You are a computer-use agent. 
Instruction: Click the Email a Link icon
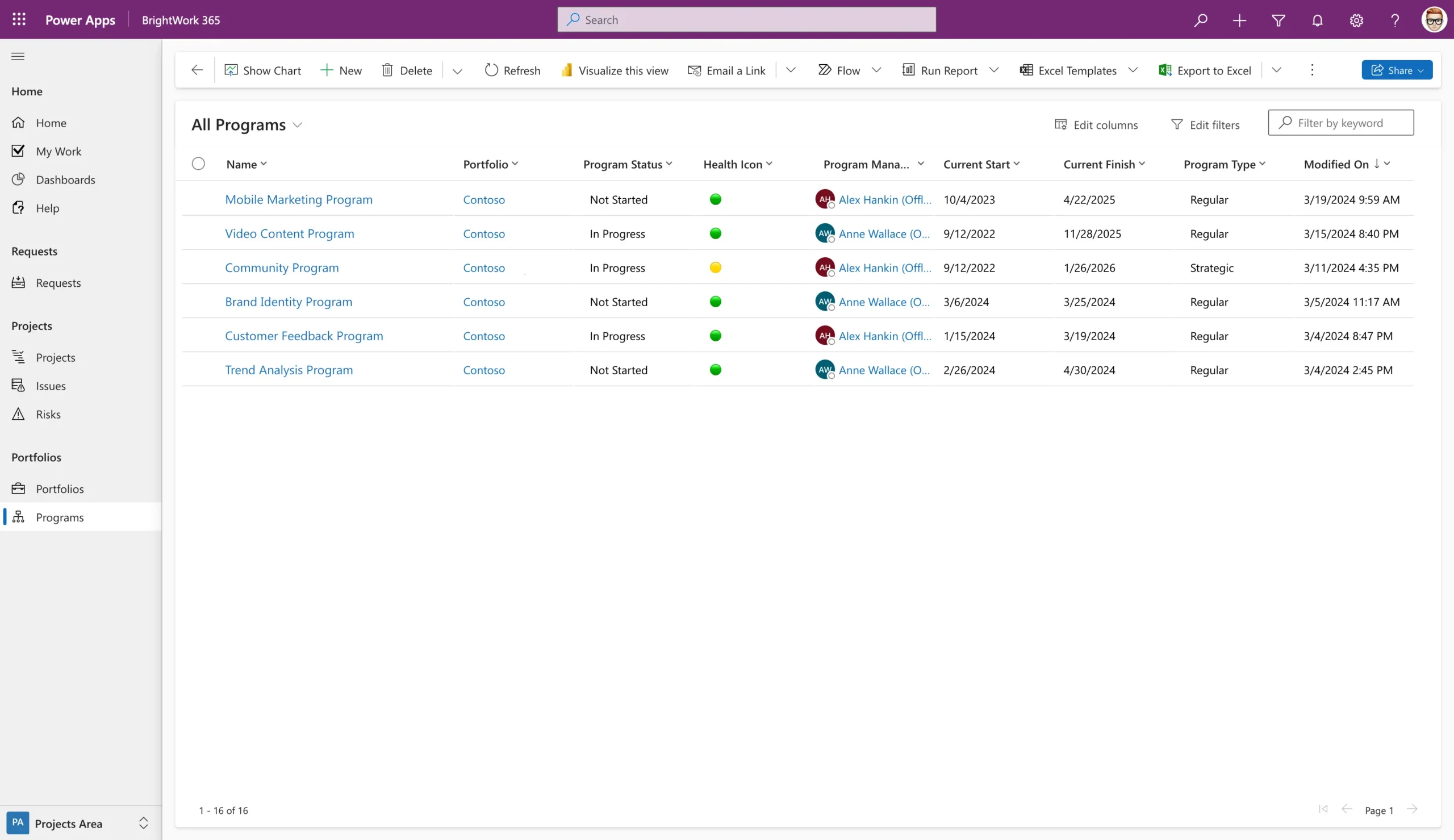pyautogui.click(x=695, y=70)
